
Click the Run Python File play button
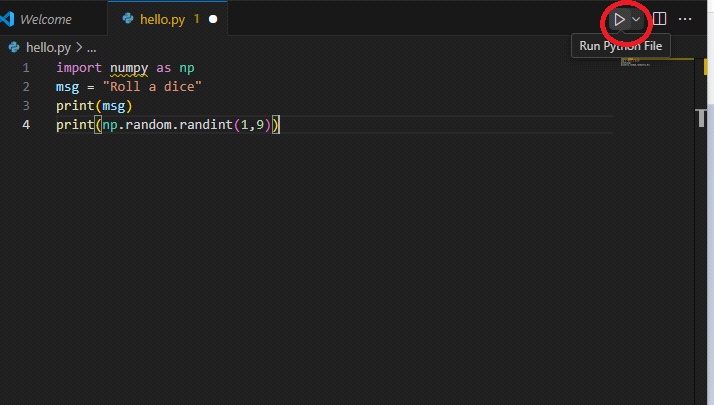pos(620,19)
